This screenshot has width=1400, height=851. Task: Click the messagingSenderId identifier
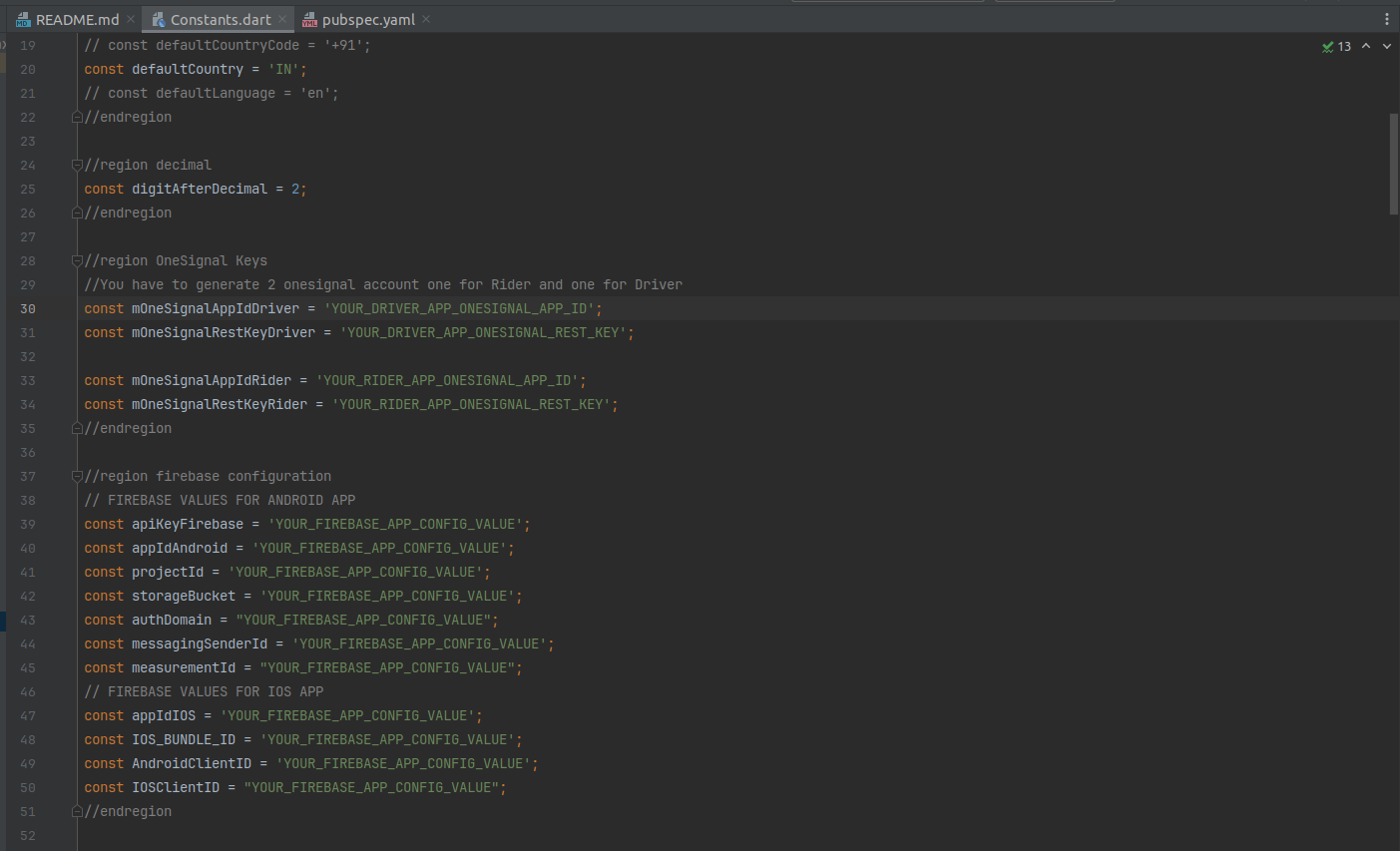coord(200,643)
